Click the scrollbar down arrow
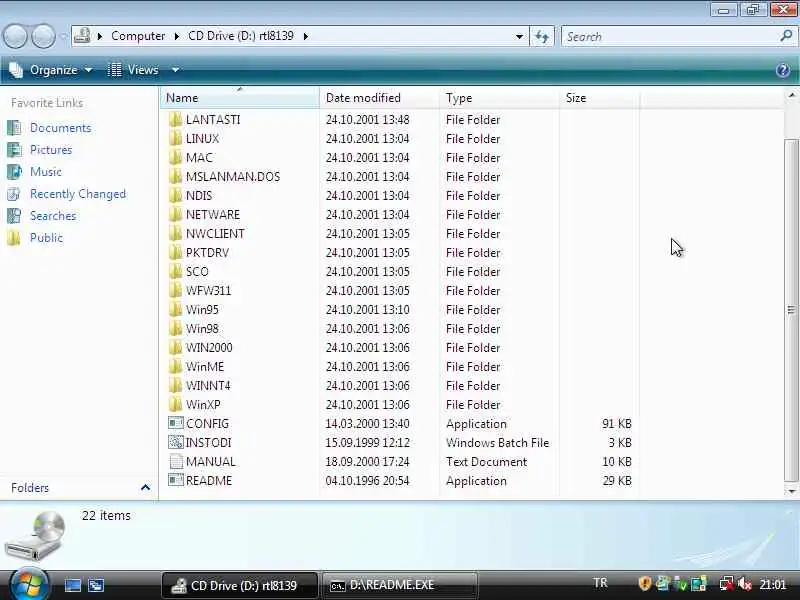Screen dimensions: 800x600 791,491
